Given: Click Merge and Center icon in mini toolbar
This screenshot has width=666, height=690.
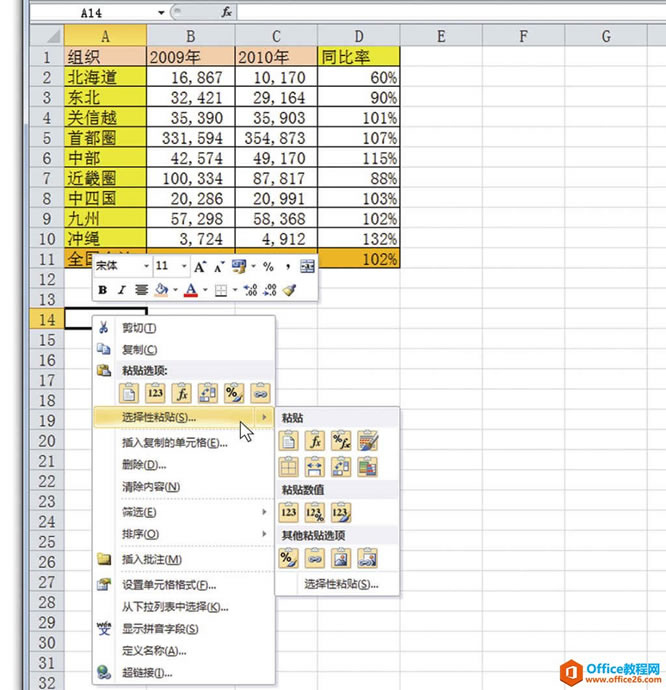Looking at the screenshot, I should 307,266.
